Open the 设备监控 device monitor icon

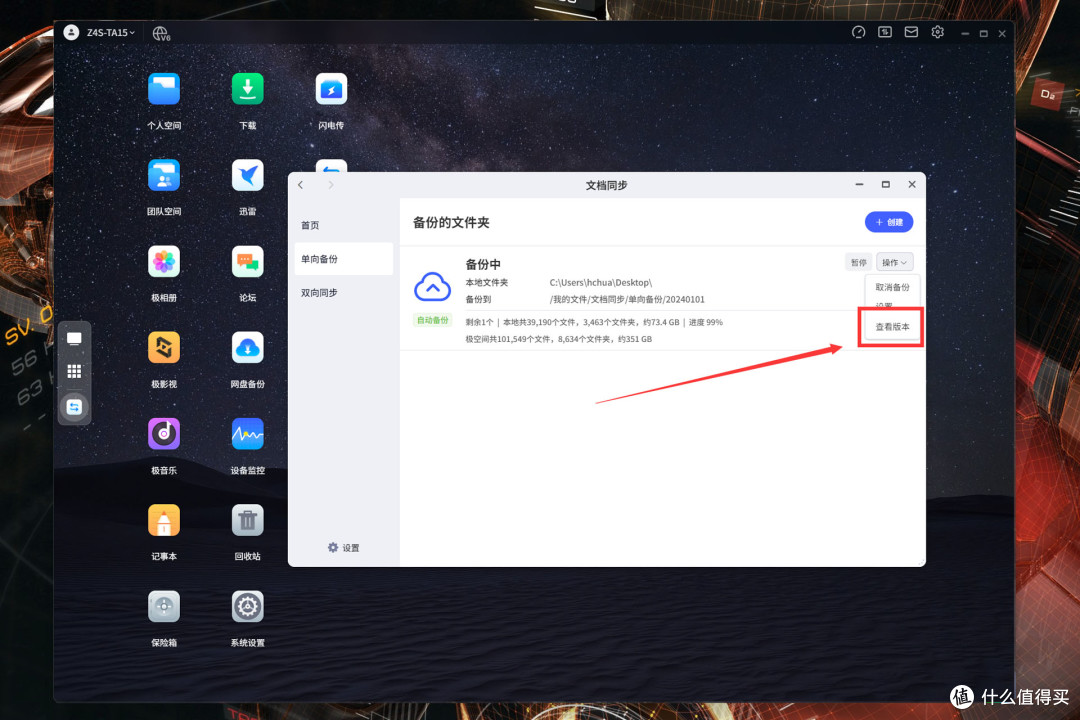(247, 434)
